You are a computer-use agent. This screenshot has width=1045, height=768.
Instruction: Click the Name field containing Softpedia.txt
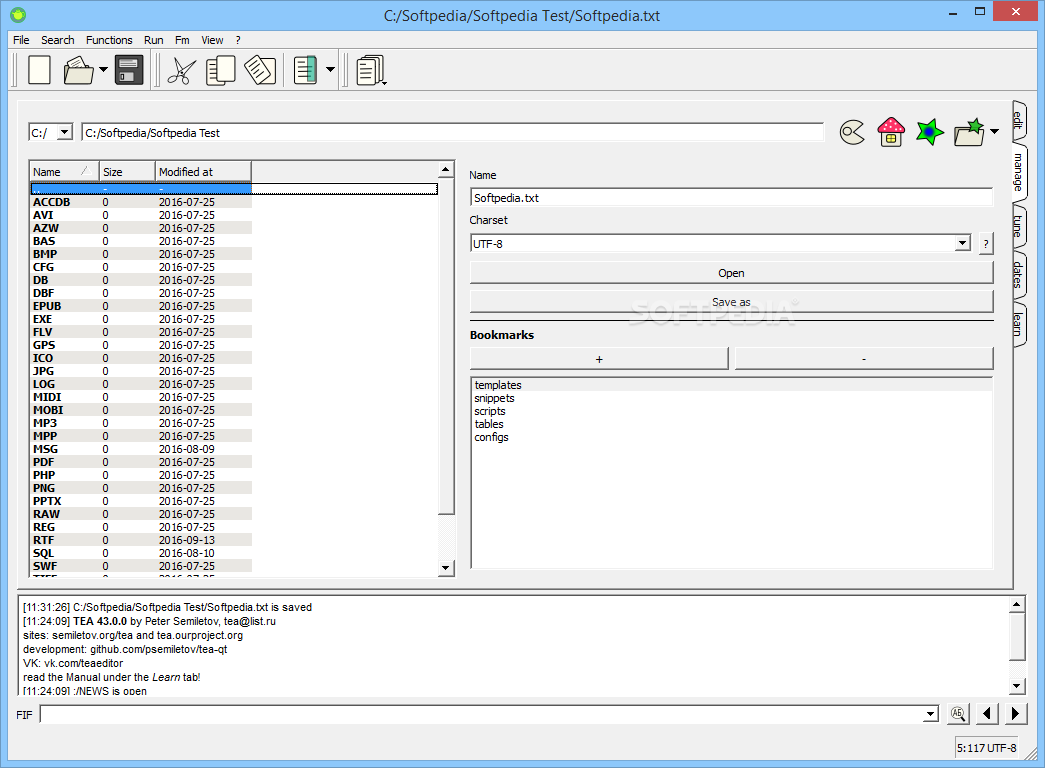[731, 197]
